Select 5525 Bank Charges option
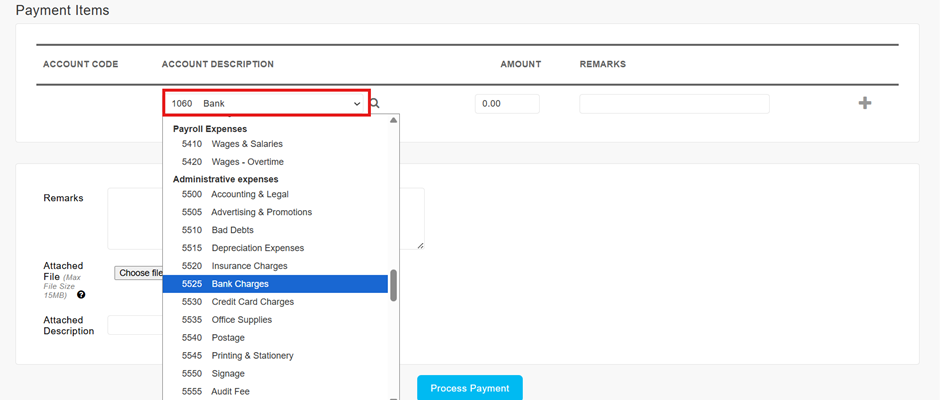 click(x=275, y=284)
